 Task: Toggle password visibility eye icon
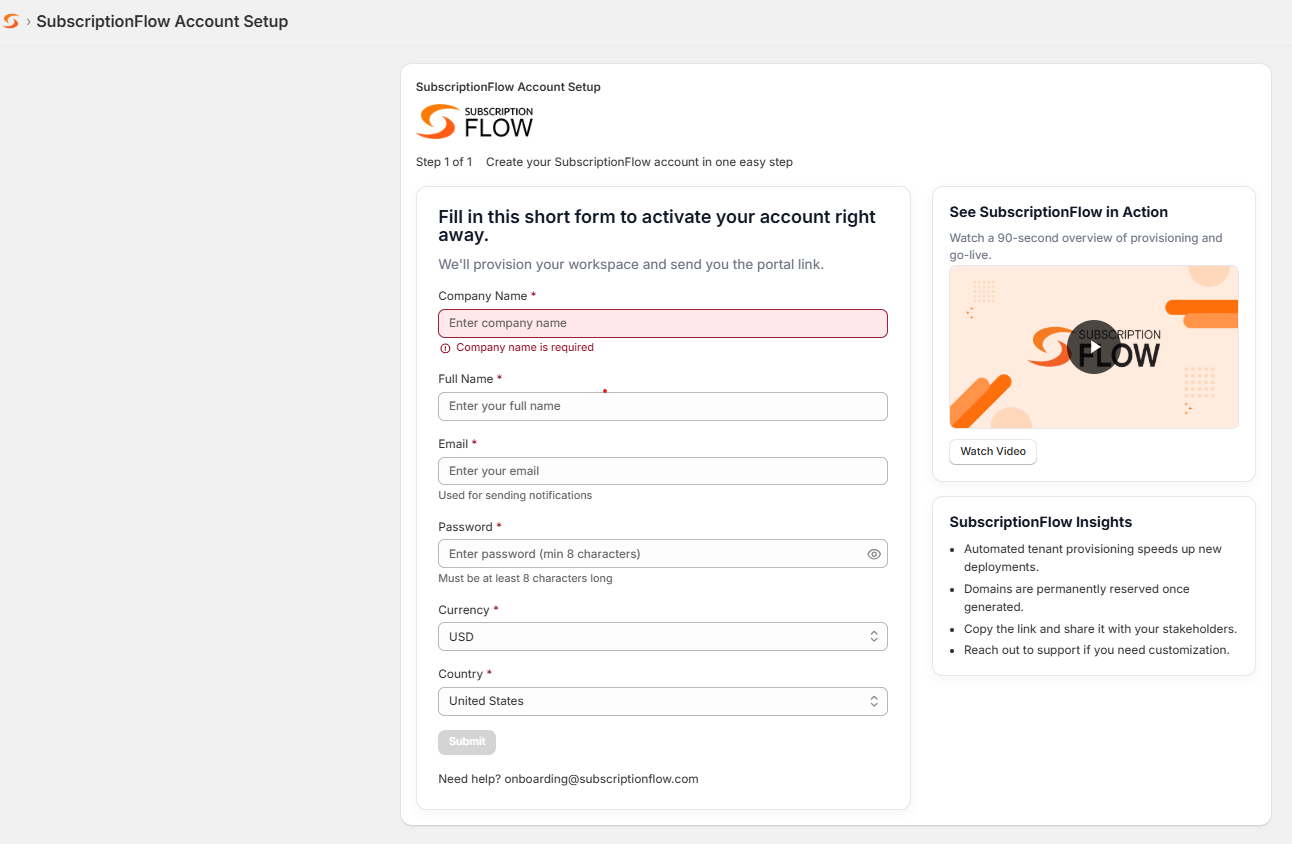click(x=874, y=554)
